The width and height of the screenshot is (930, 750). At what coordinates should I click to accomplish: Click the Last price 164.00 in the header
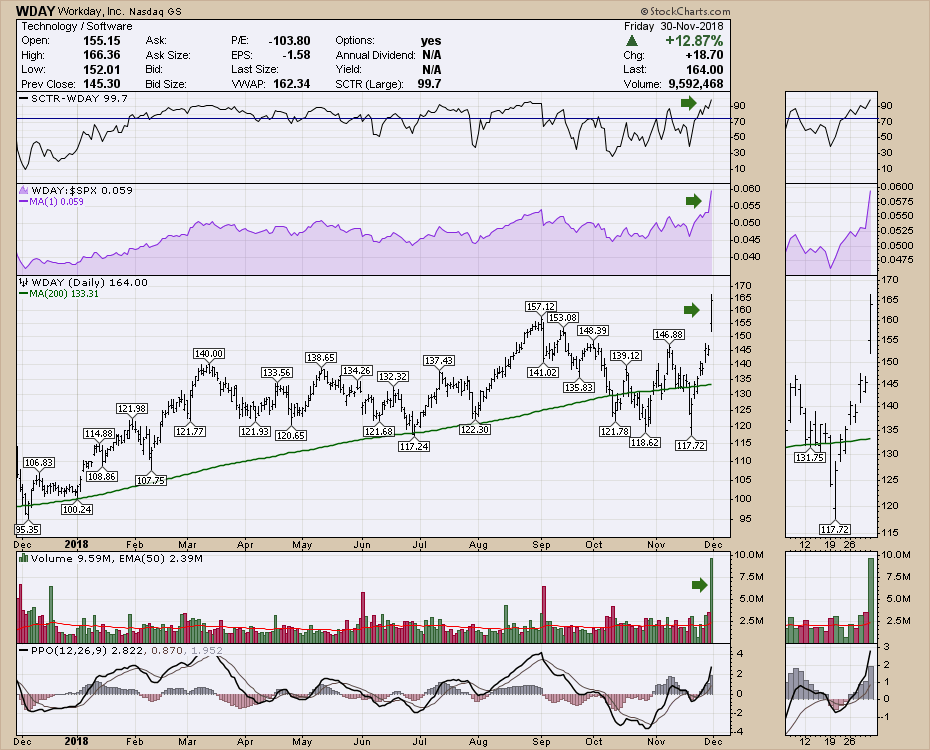click(x=704, y=69)
